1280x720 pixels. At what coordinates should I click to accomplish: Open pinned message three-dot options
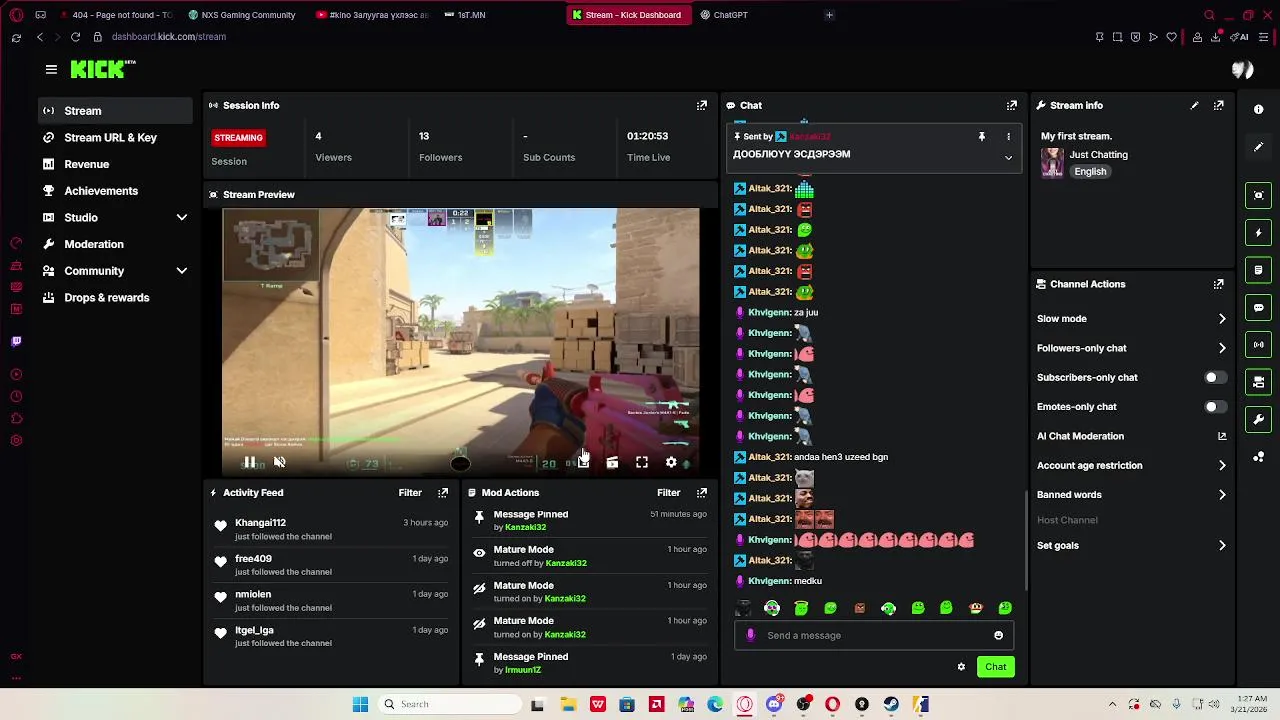point(1008,136)
